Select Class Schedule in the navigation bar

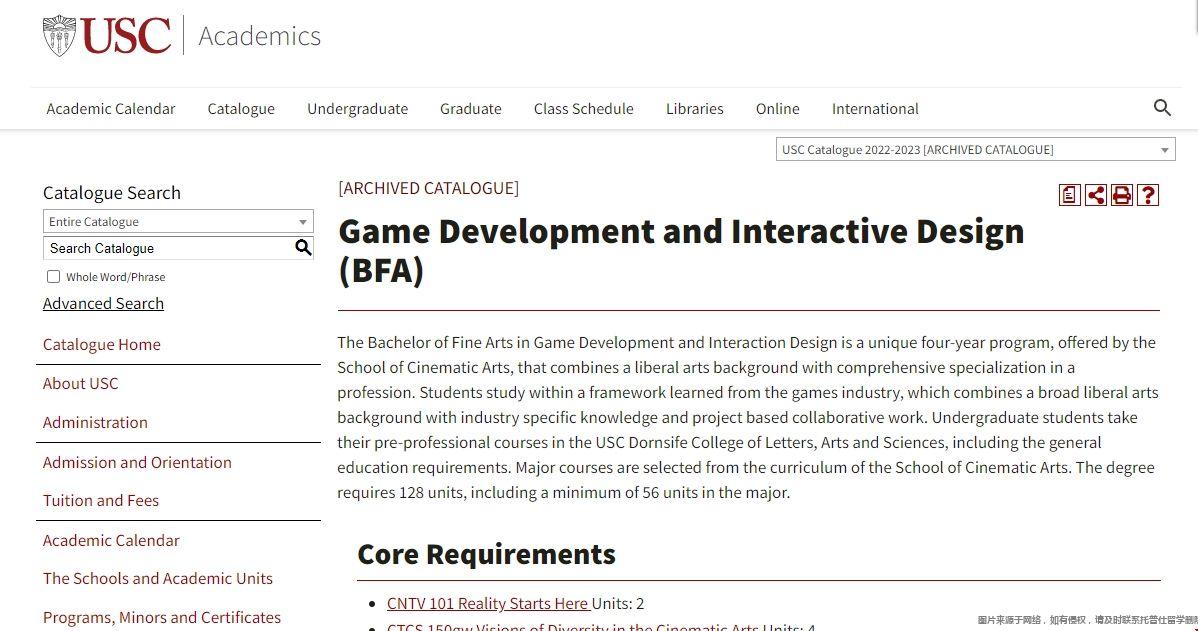(x=584, y=108)
